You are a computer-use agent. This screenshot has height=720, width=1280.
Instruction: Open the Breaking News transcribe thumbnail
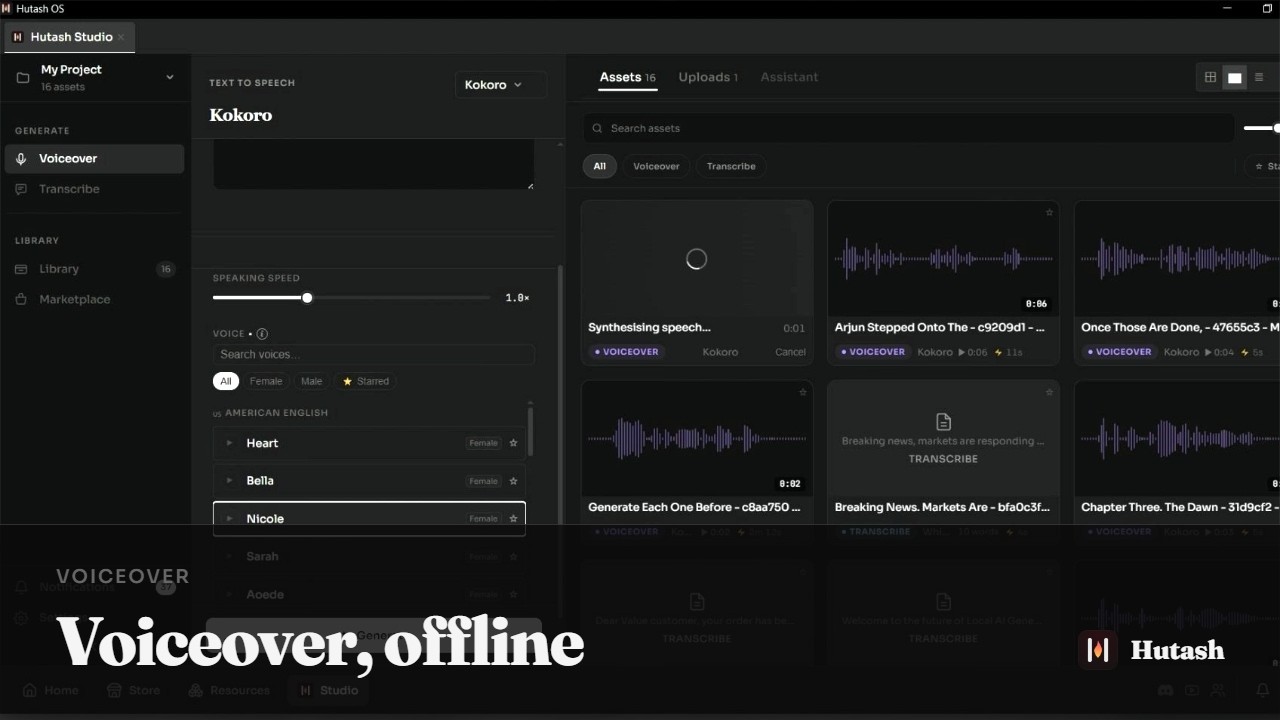pos(943,438)
